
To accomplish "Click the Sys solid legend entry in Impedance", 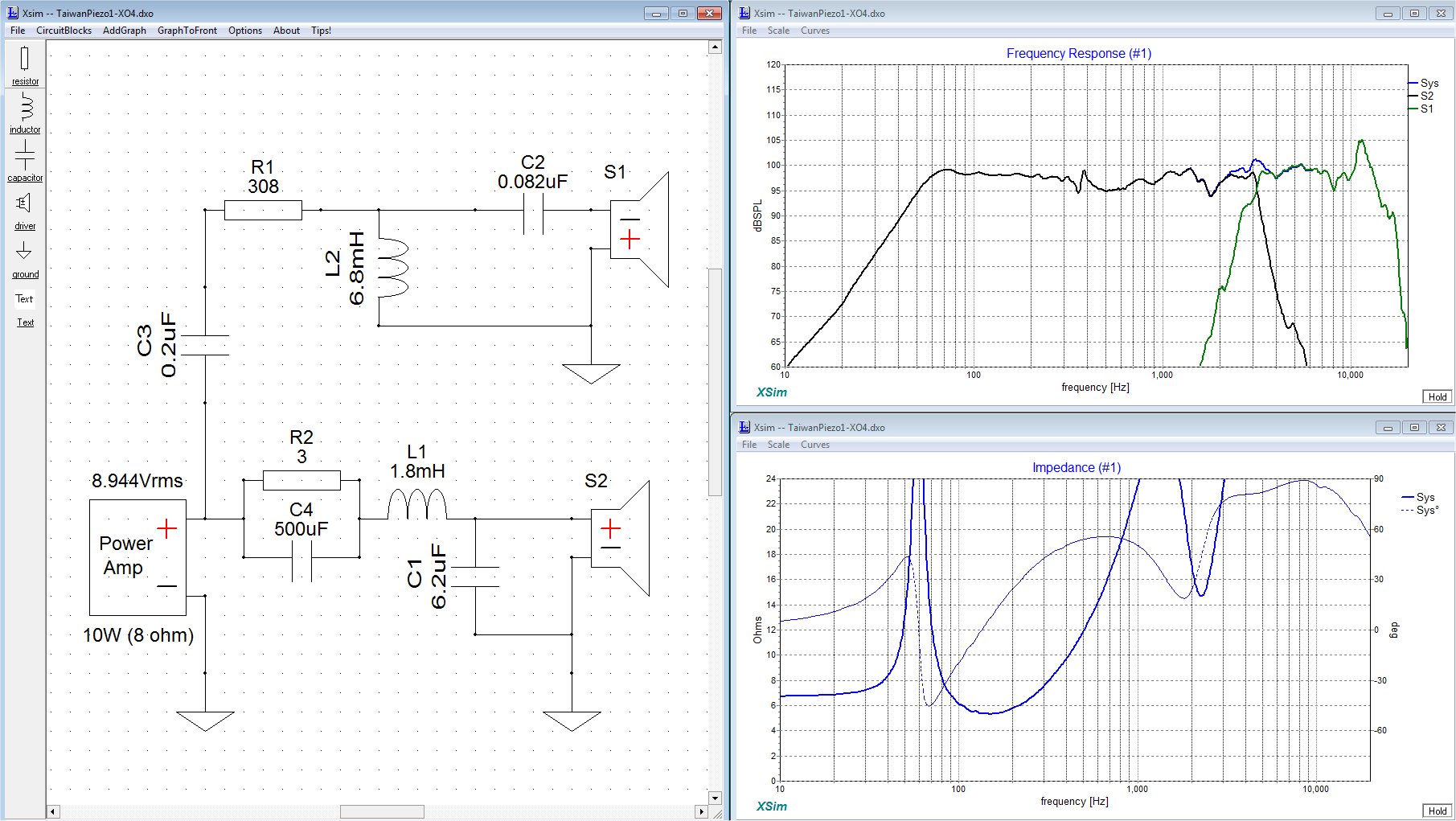I will tap(1418, 497).
